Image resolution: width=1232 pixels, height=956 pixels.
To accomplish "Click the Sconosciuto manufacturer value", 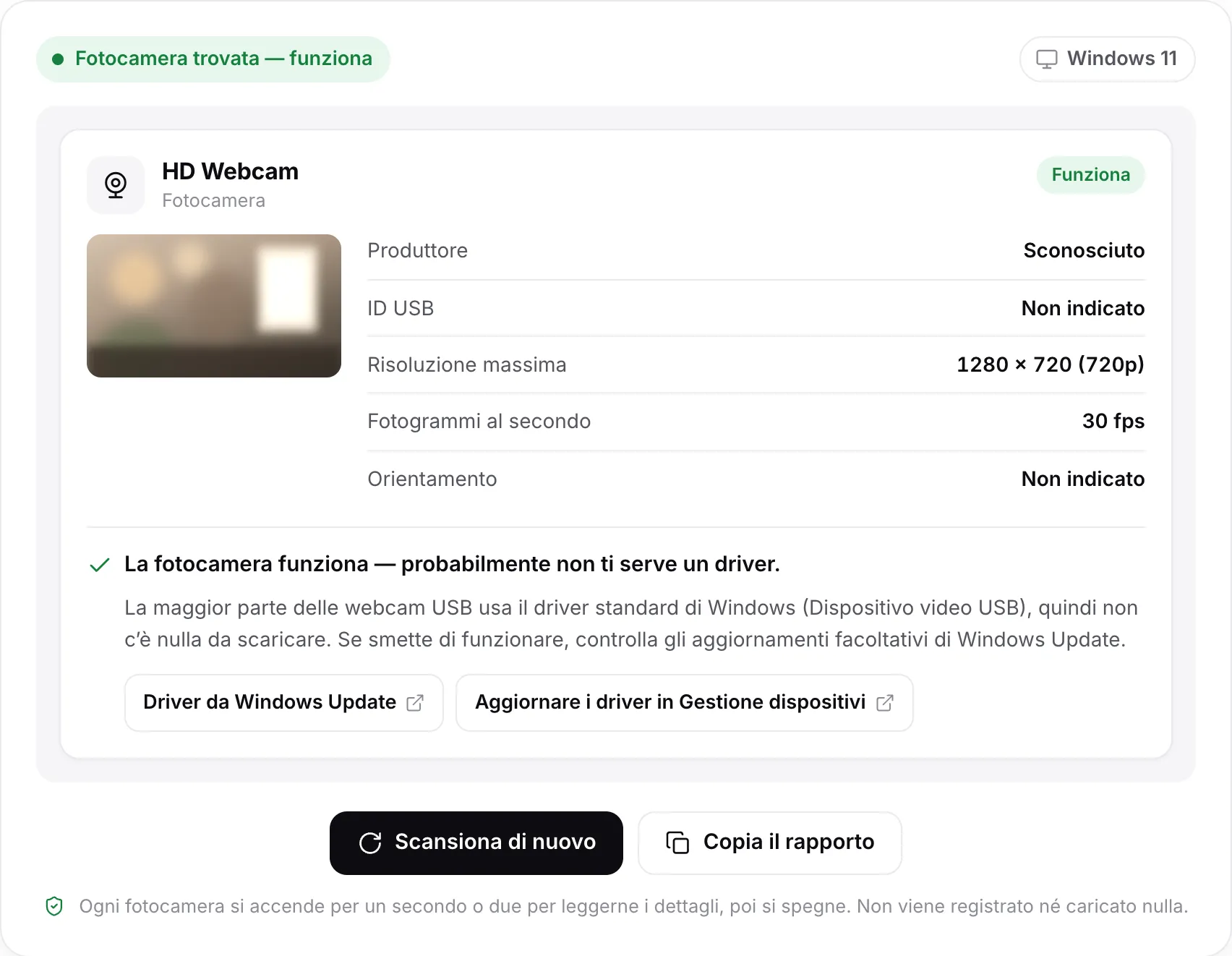I will click(x=1084, y=251).
